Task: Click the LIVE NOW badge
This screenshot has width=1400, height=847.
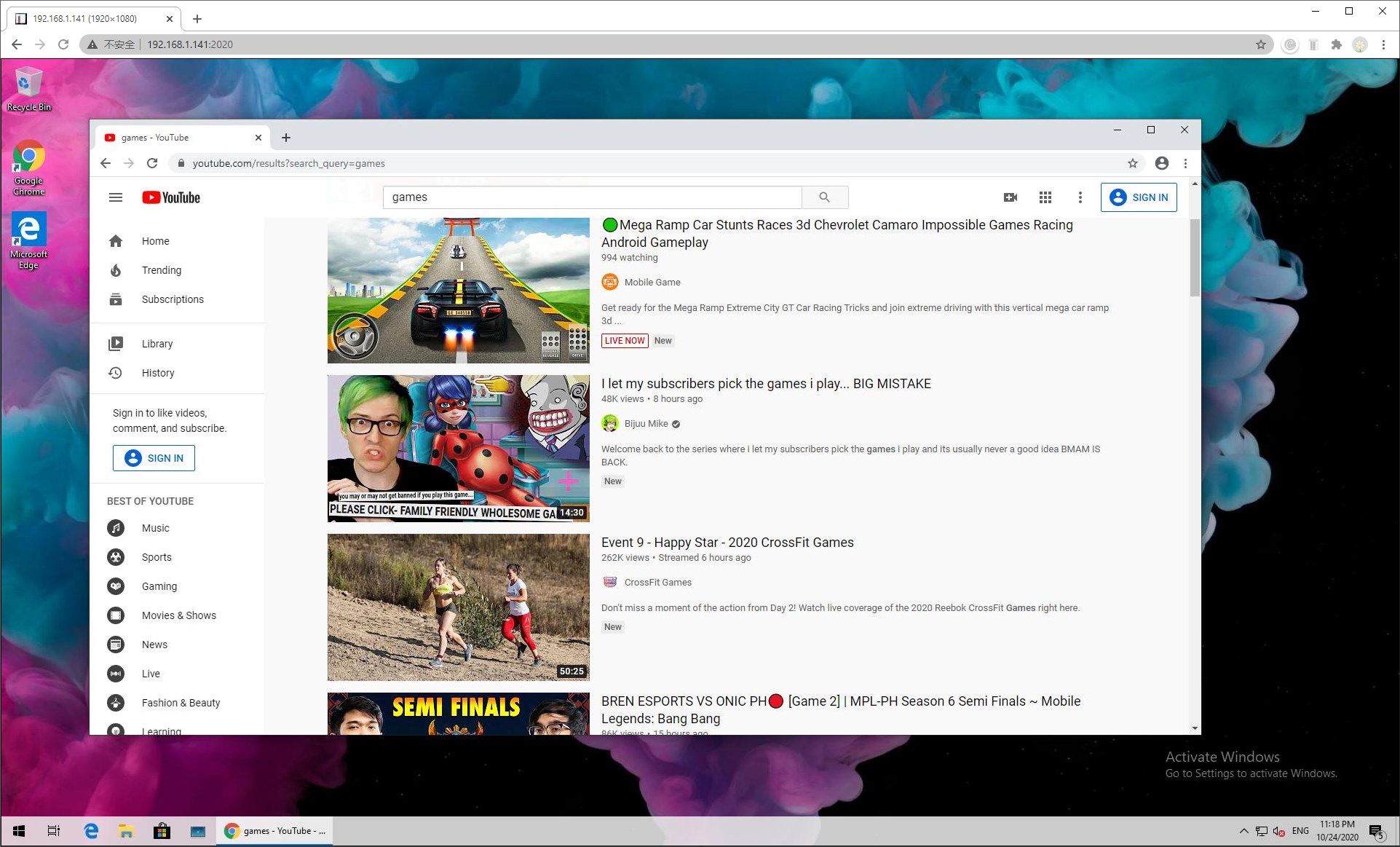Action: (625, 341)
